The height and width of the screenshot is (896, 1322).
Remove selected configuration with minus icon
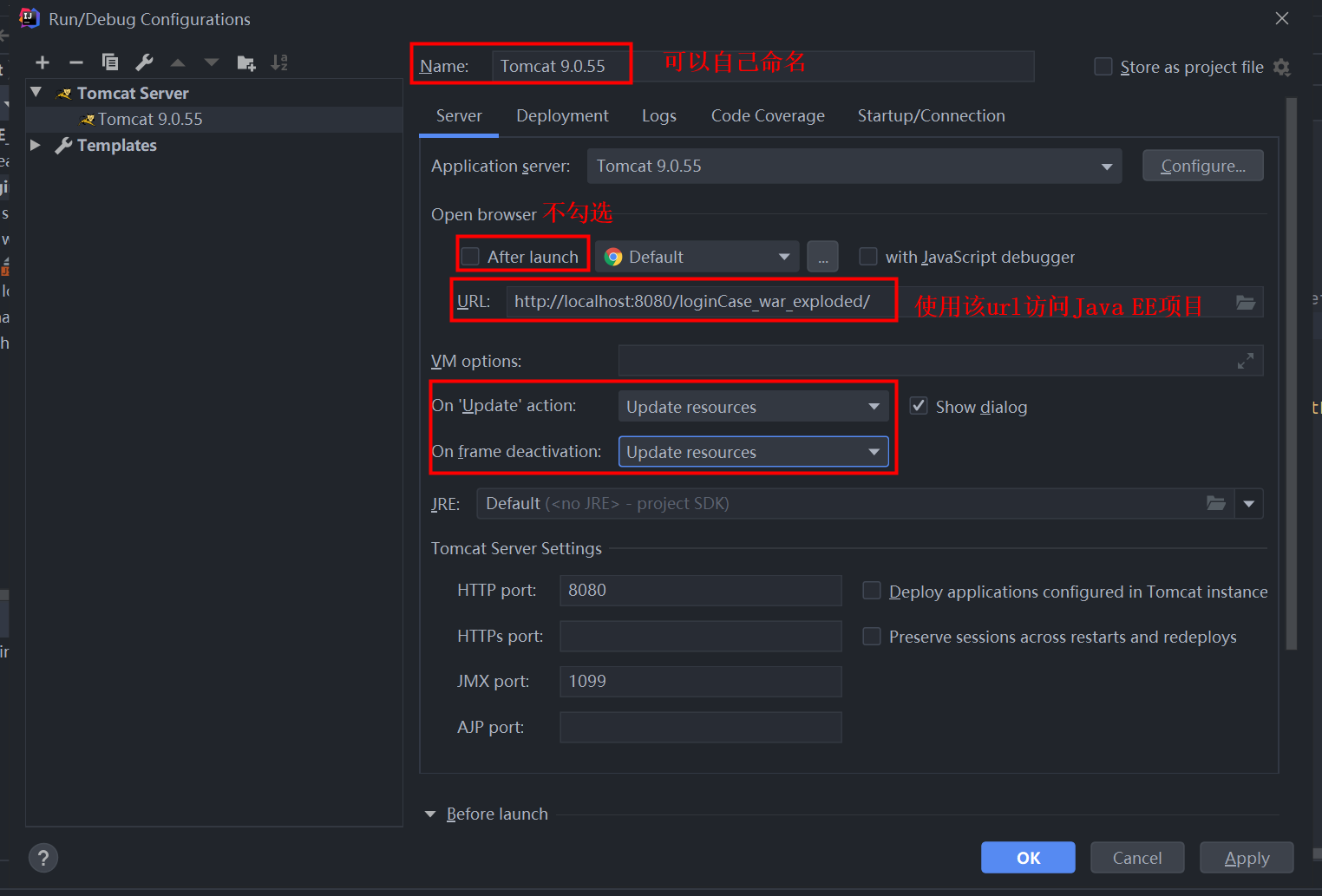(x=76, y=62)
